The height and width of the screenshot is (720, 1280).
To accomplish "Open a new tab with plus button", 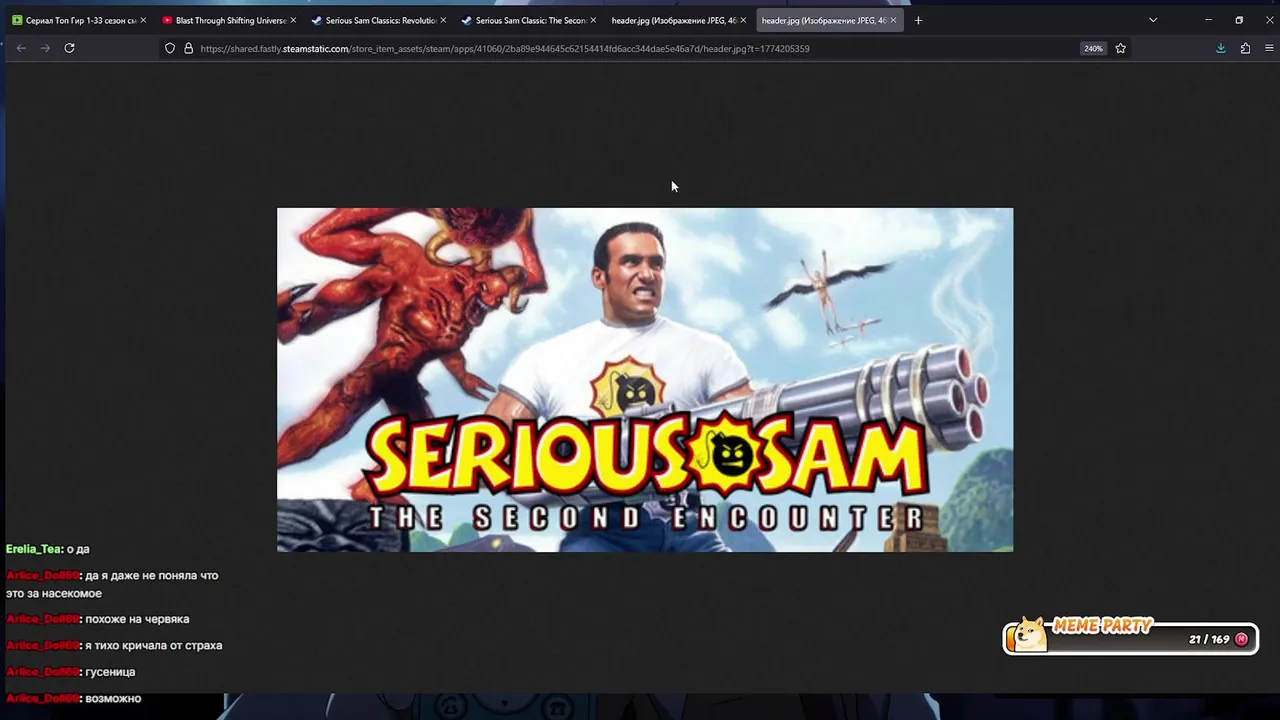I will [918, 20].
